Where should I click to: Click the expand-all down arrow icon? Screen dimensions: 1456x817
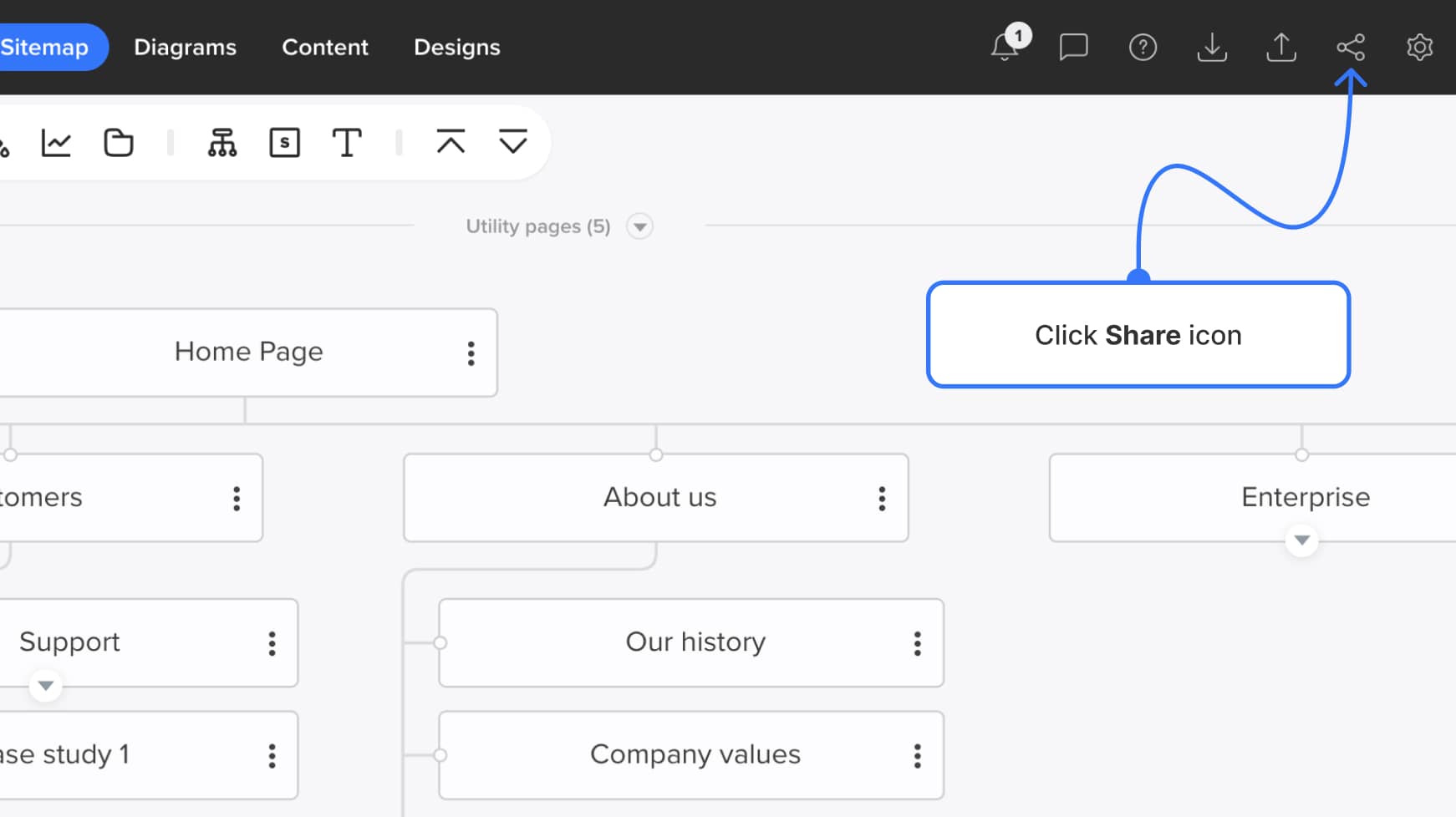(513, 142)
